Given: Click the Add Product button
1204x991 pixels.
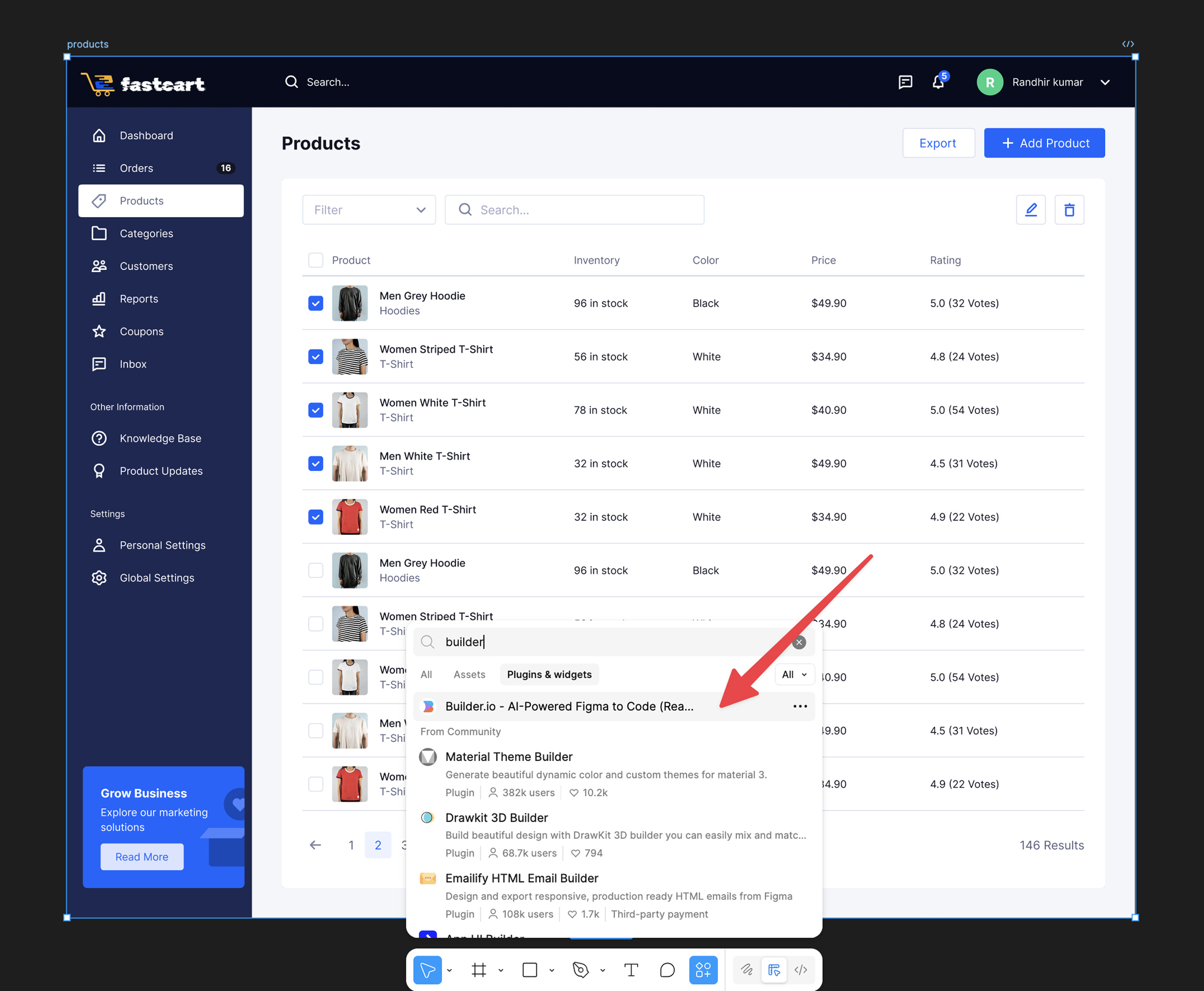Looking at the screenshot, I should pos(1044,143).
